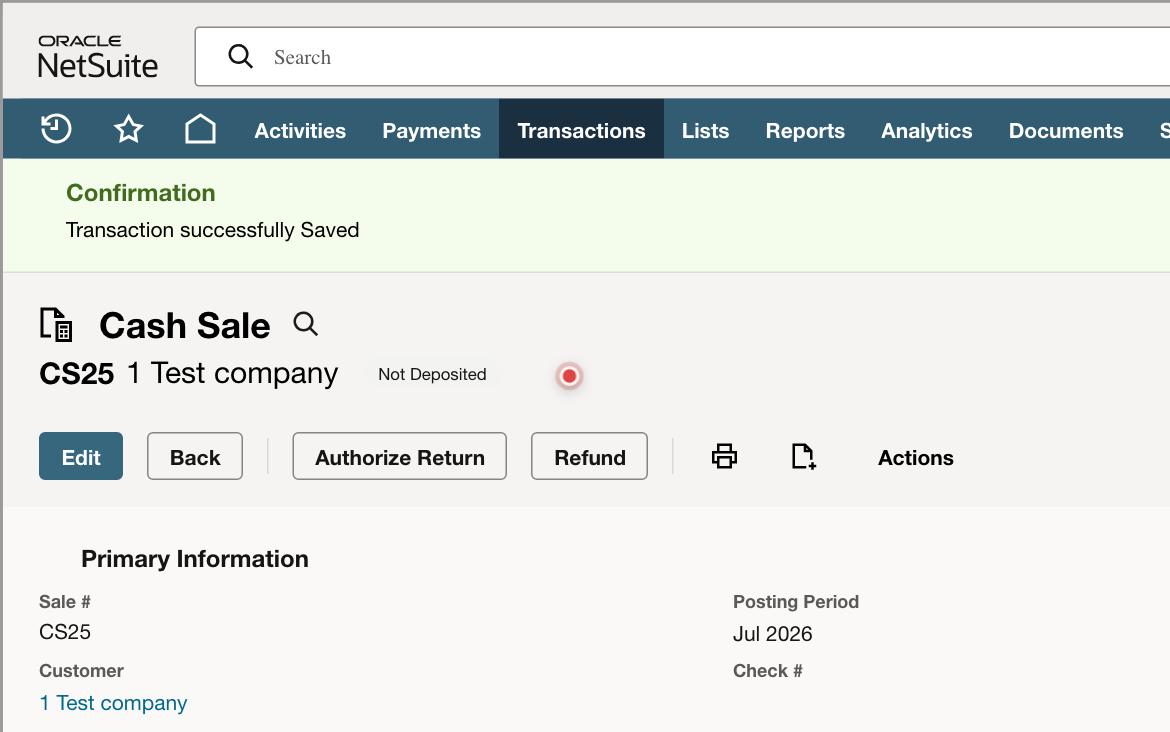Viewport: 1170px width, 732px height.
Task: Click the print icon
Action: (724, 456)
